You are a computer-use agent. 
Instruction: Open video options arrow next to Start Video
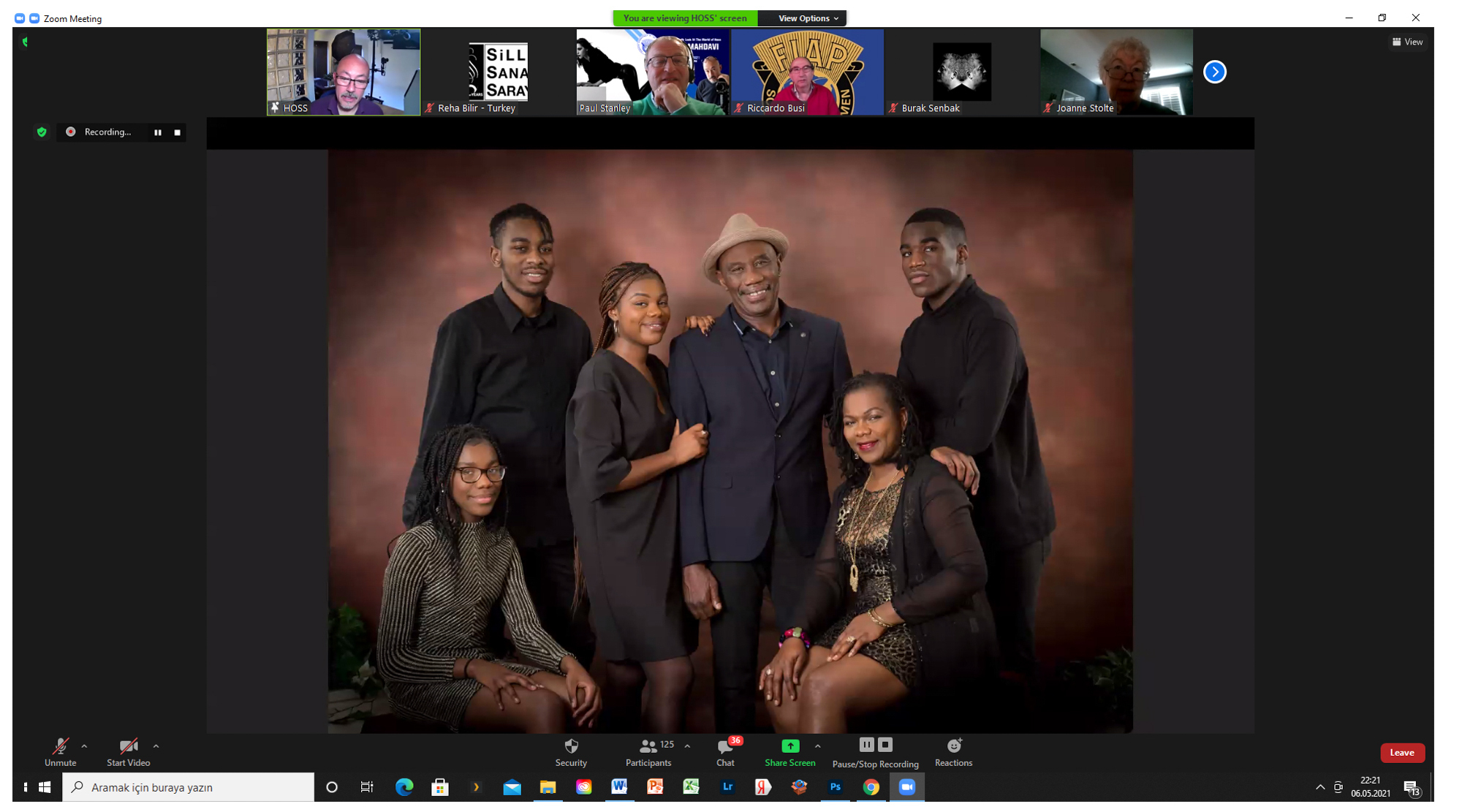tap(156, 746)
